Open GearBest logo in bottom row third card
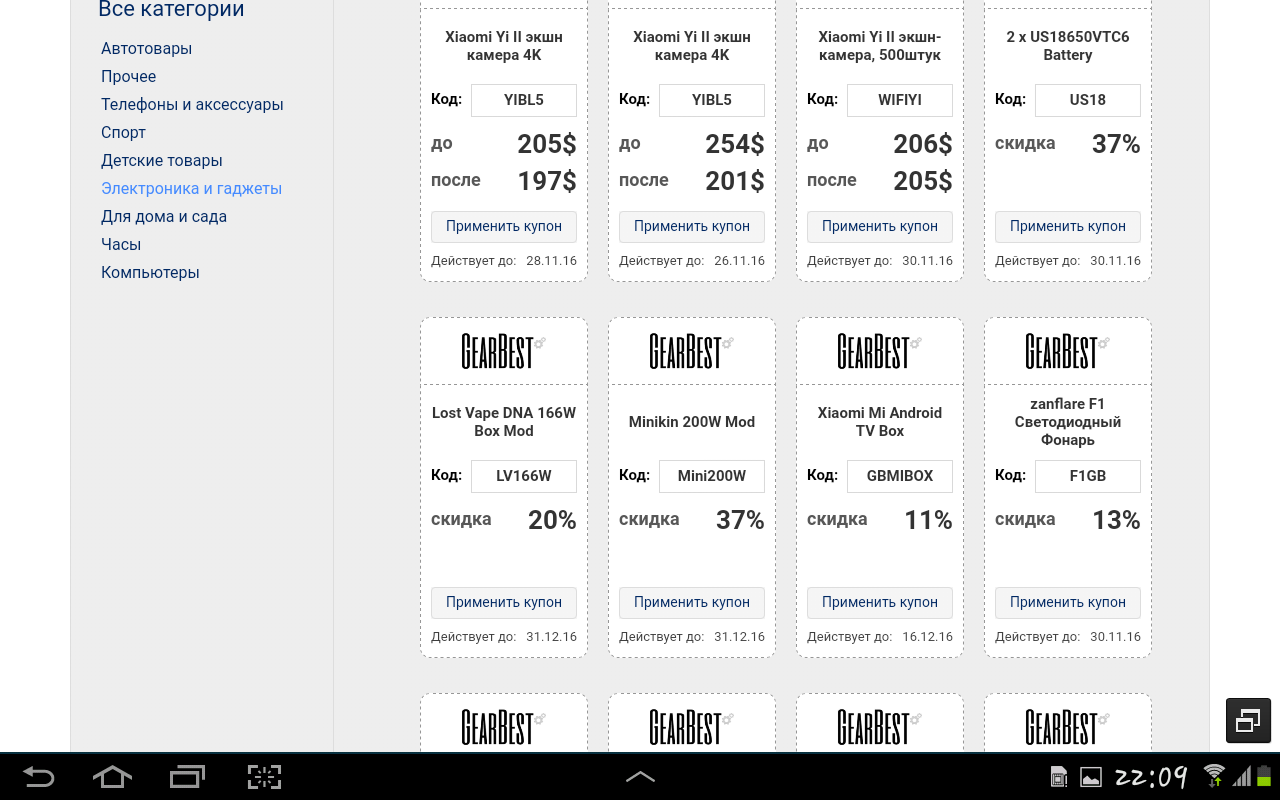Viewport: 1280px width, 800px height. tap(880, 727)
